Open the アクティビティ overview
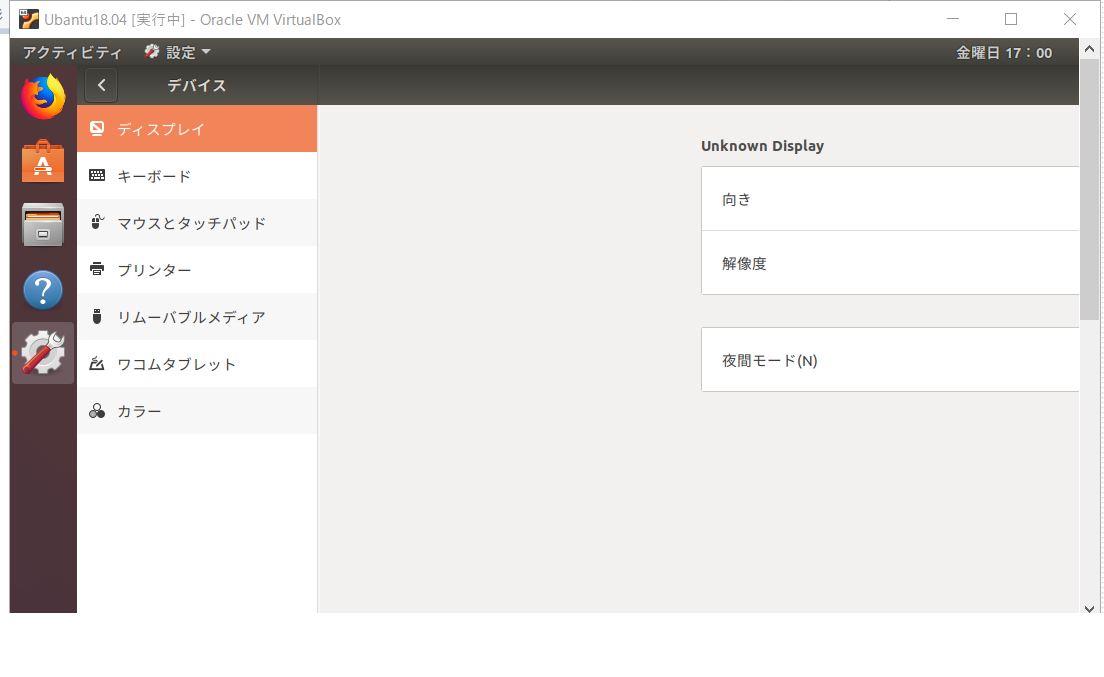The image size is (1104, 677). tap(73, 53)
